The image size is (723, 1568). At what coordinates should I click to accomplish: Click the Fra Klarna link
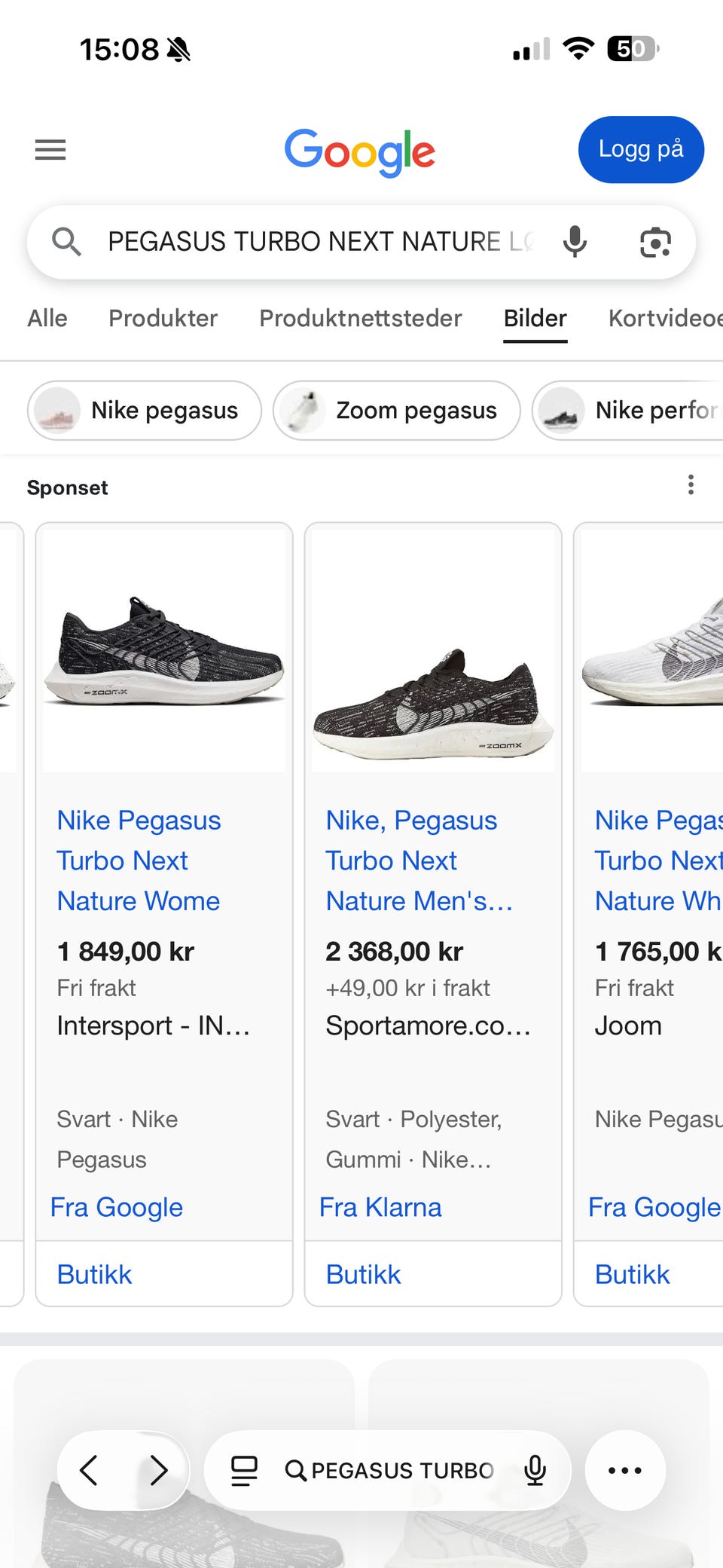pos(380,1207)
